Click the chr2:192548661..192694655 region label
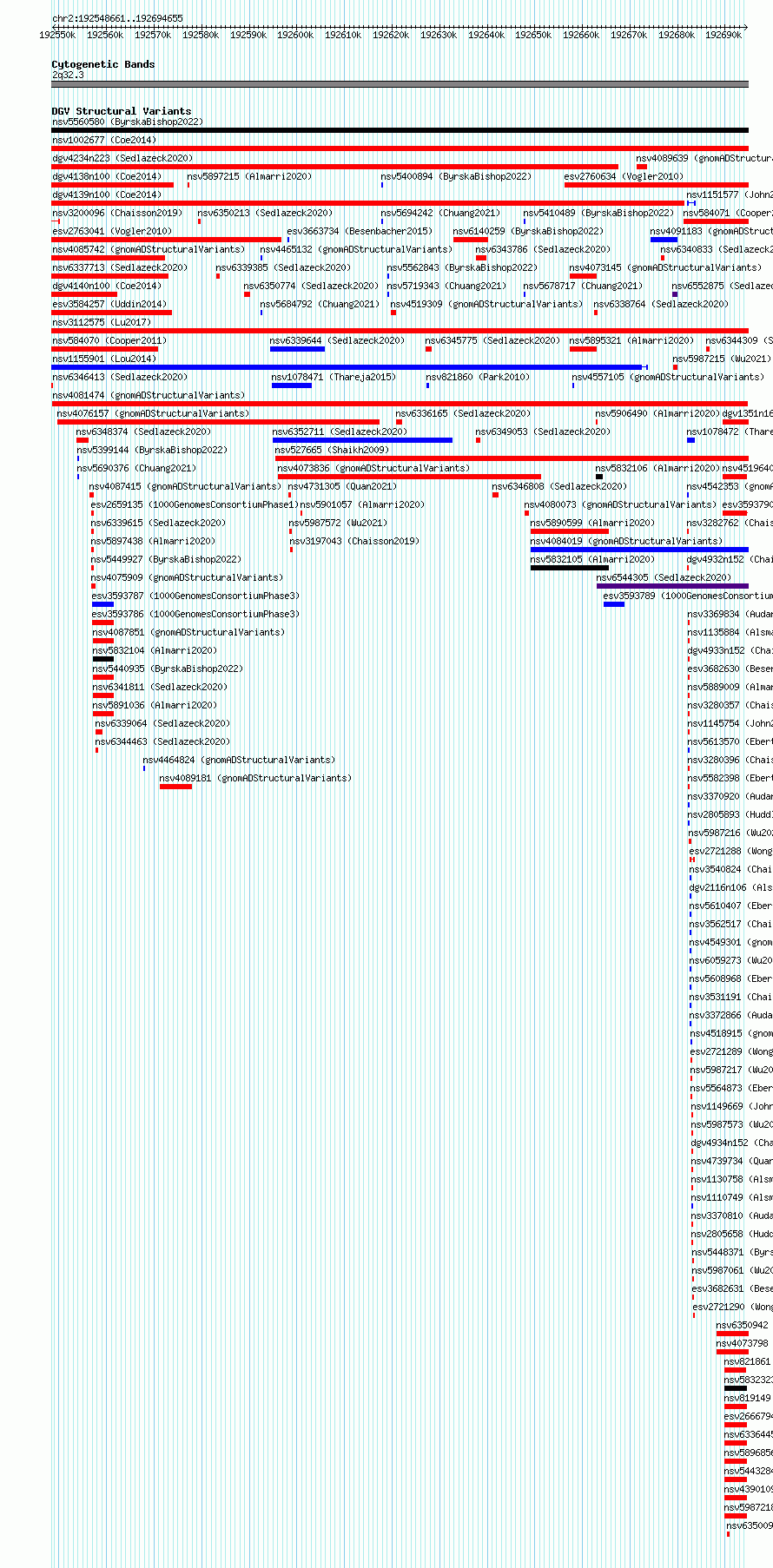 [x=117, y=18]
